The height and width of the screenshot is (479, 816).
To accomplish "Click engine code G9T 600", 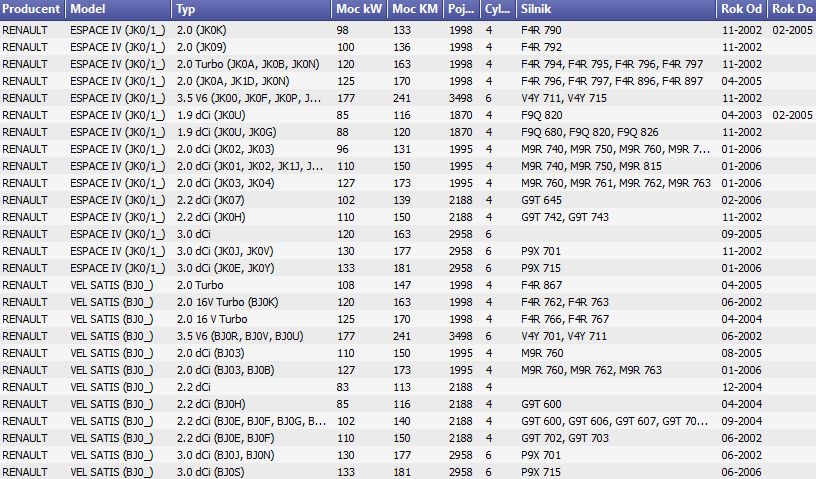I will [541, 404].
